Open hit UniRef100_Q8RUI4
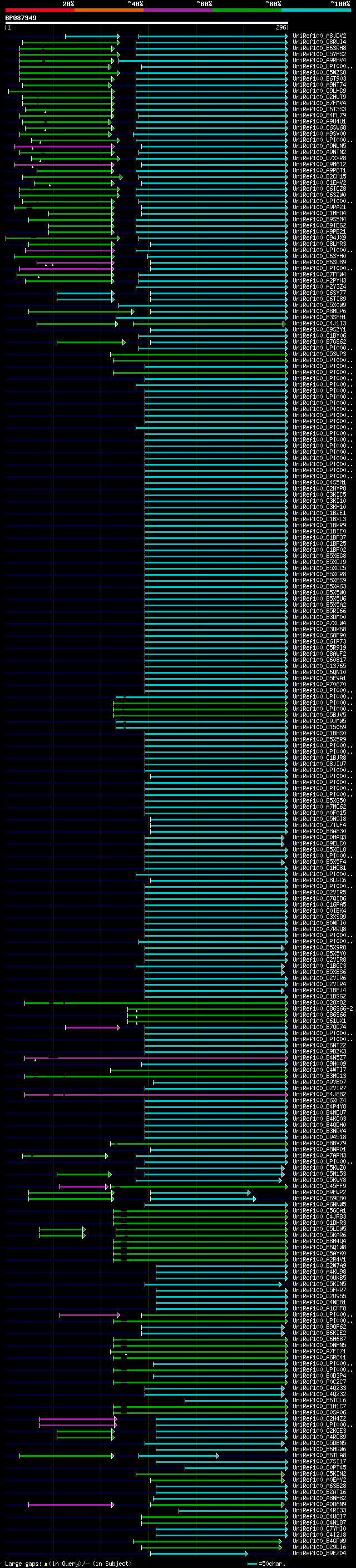Screen dimensions: 356x1568 pyautogui.click(x=319, y=42)
